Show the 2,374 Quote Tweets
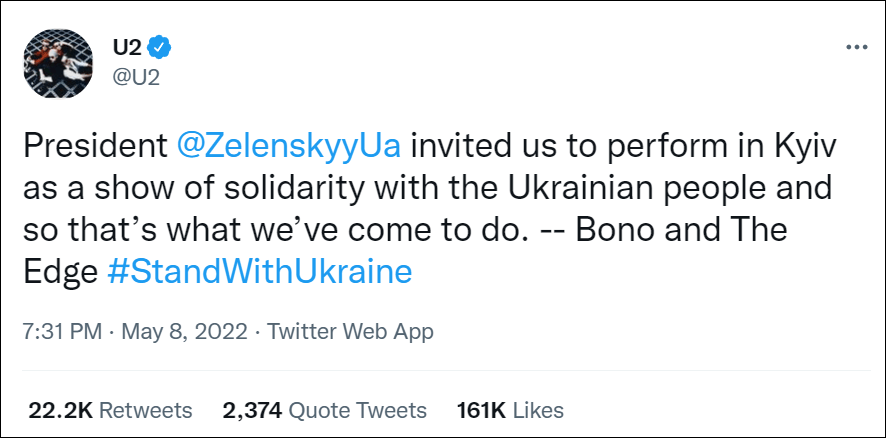Viewport: 886px width, 438px height. [324, 410]
